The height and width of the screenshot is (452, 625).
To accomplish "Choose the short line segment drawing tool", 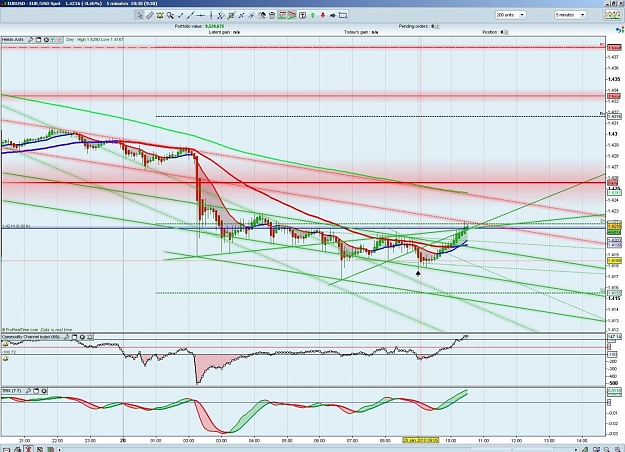I will 181,16.
